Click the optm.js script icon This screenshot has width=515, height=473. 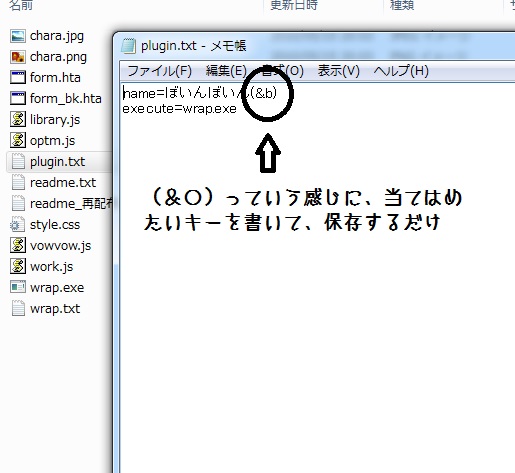pyautogui.click(x=18, y=141)
